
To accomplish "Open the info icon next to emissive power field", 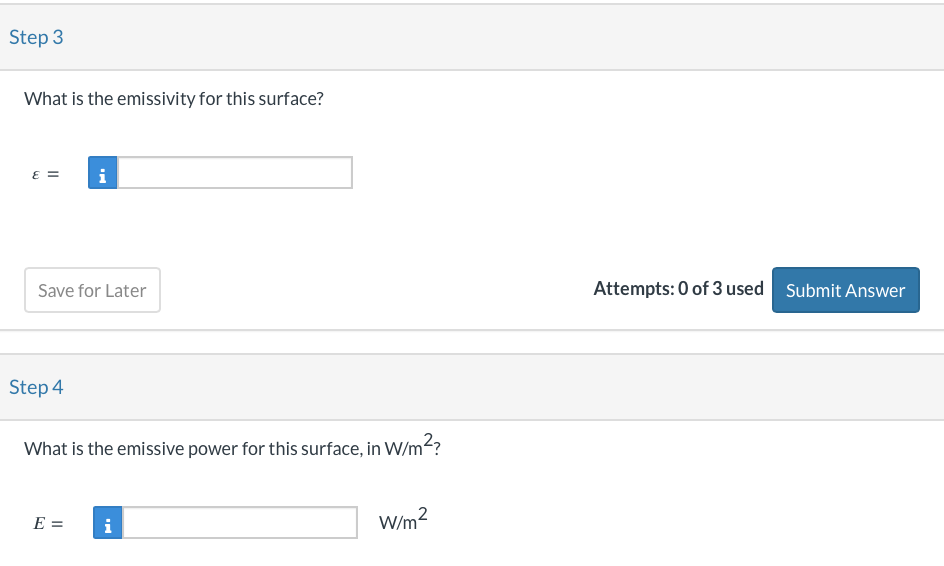I will 108,523.
